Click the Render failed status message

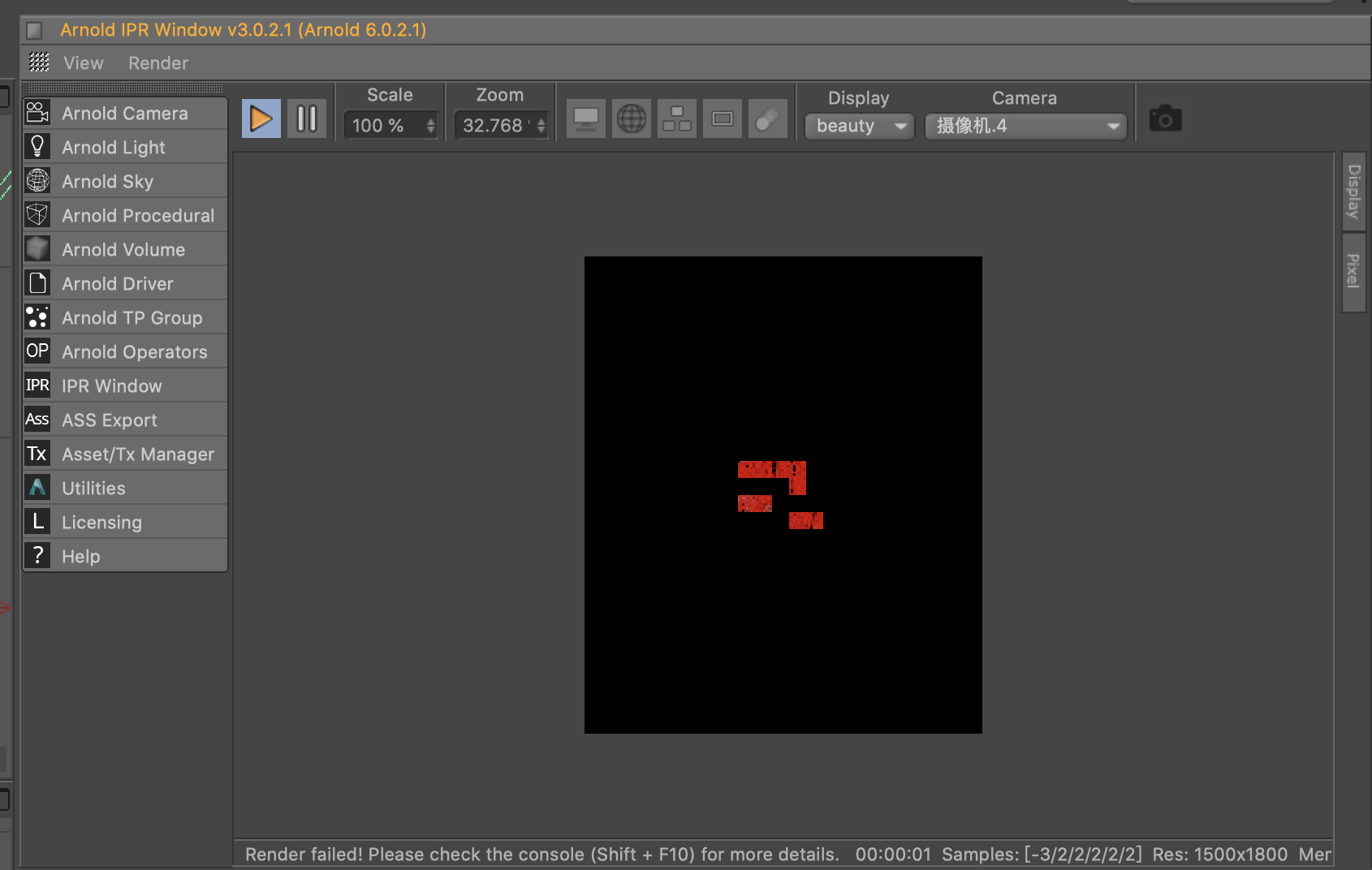click(x=542, y=855)
